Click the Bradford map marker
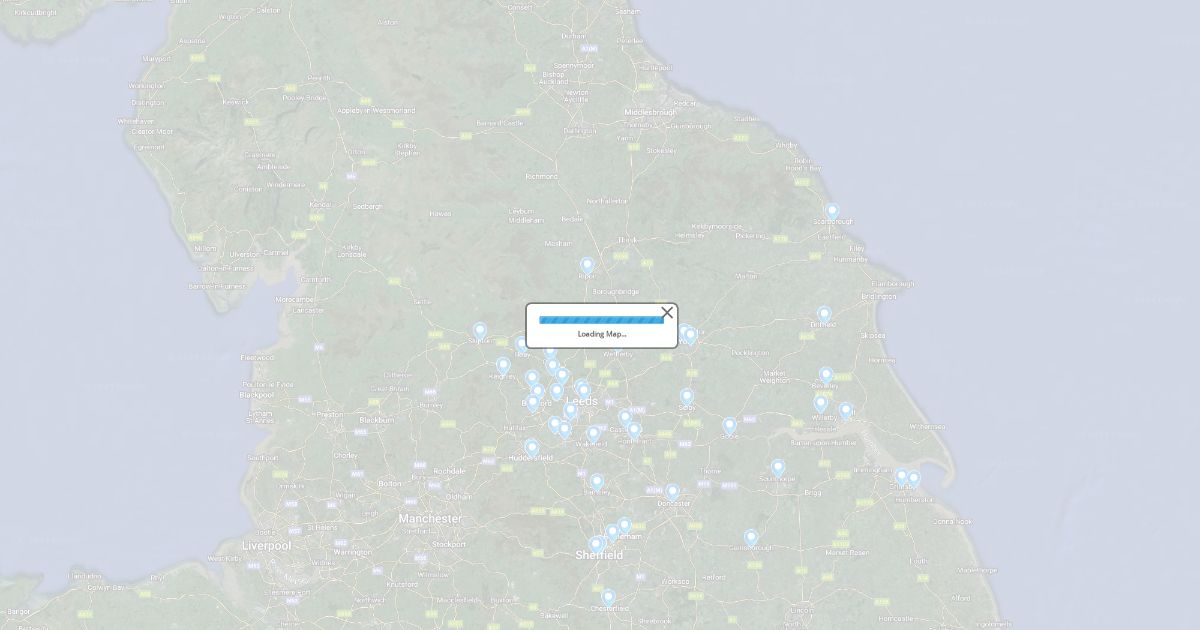Viewport: 1200px width, 630px height. [533, 403]
